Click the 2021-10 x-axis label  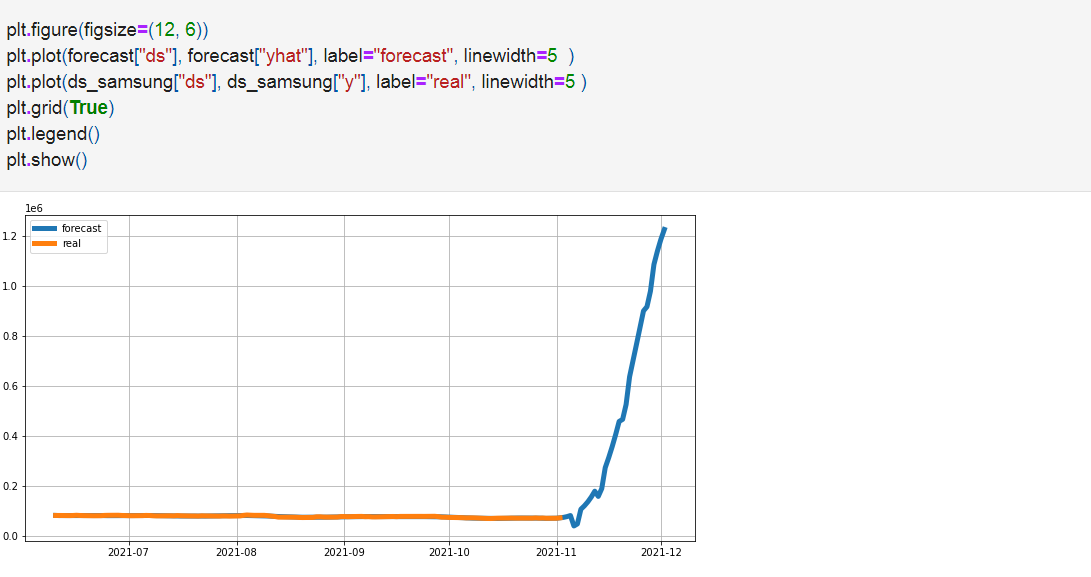449,553
